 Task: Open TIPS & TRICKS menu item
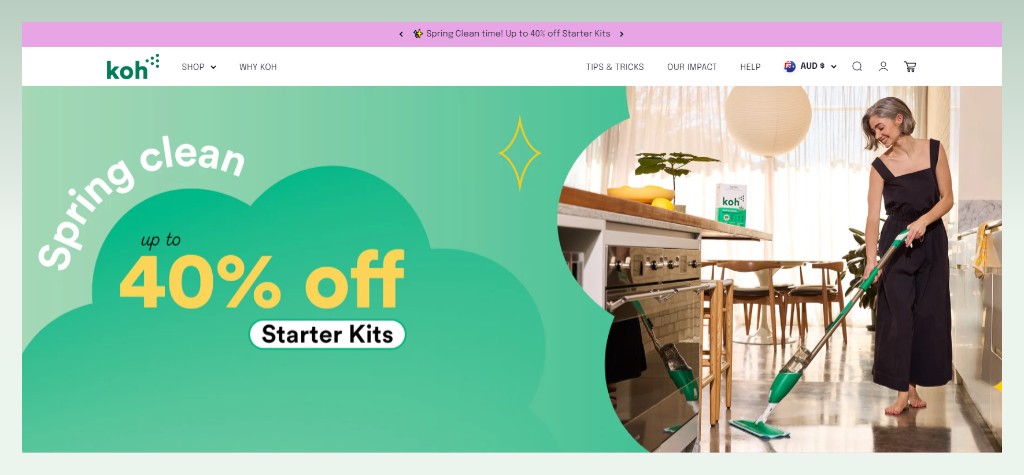point(615,67)
